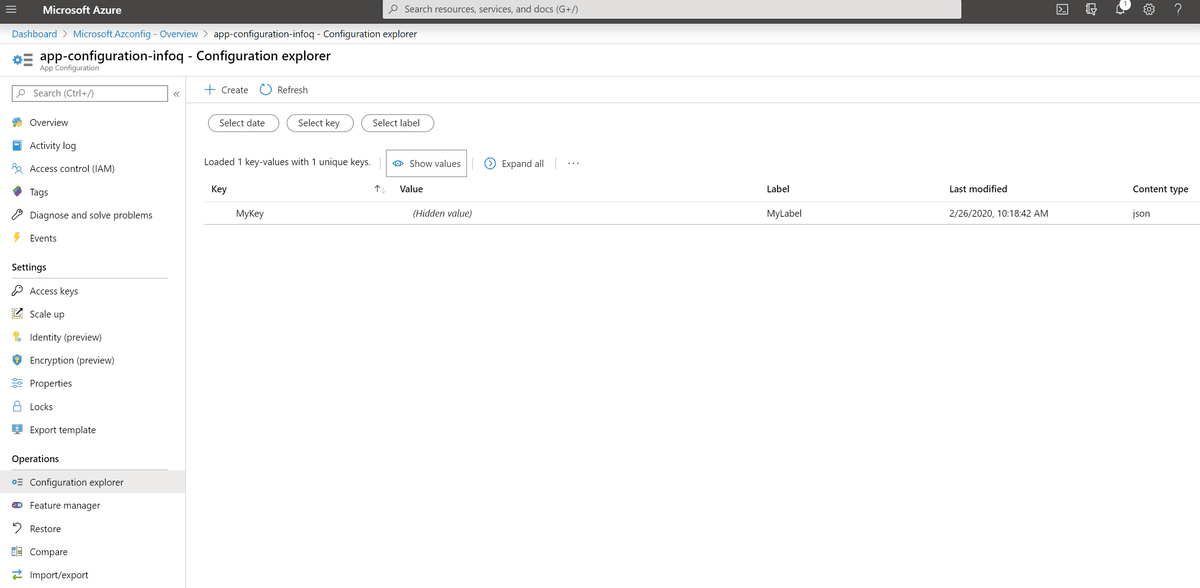This screenshot has width=1200, height=588.
Task: Open the Help question mark icon
Action: pyautogui.click(x=1177, y=10)
